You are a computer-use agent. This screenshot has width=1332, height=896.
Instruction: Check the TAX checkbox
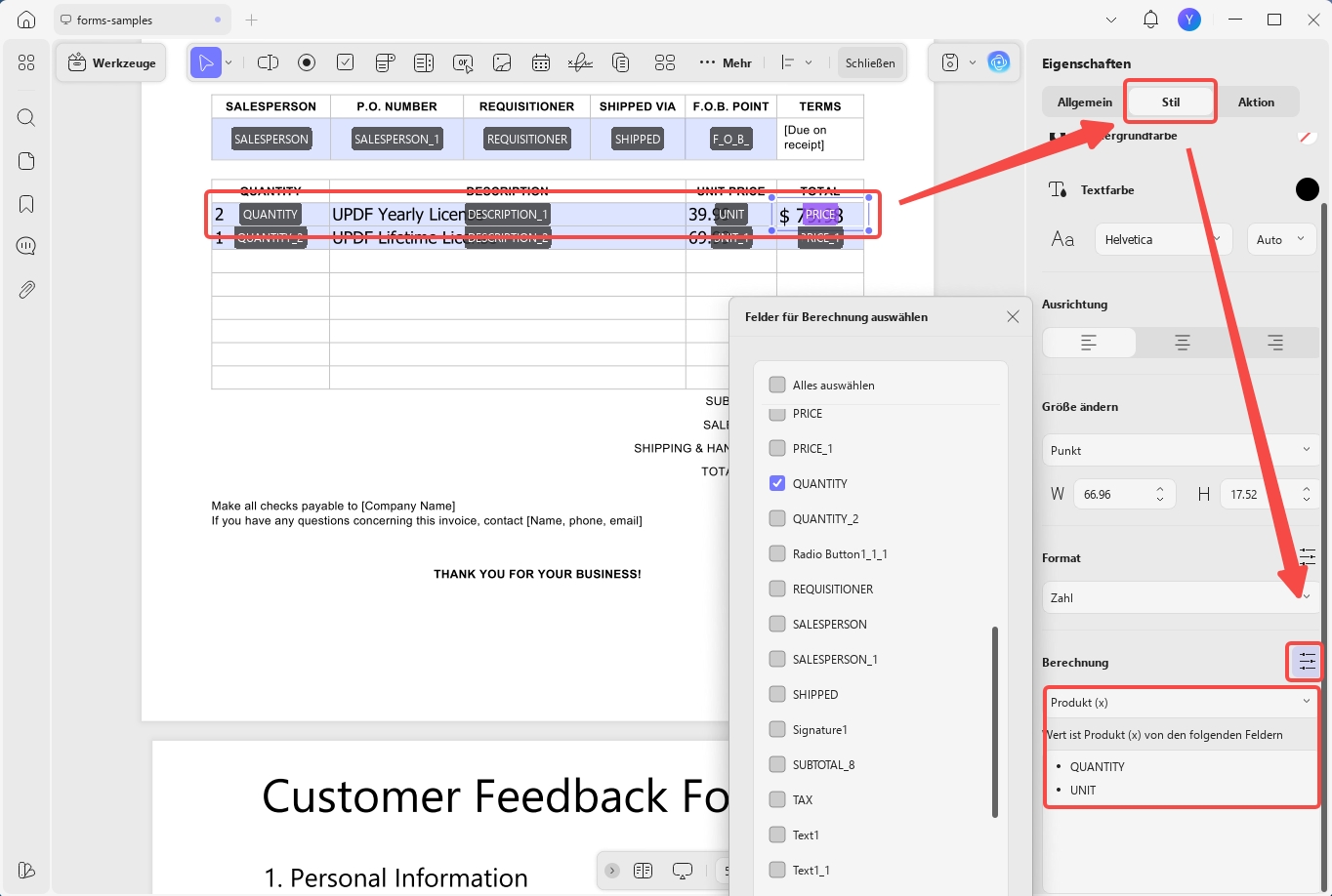(777, 799)
